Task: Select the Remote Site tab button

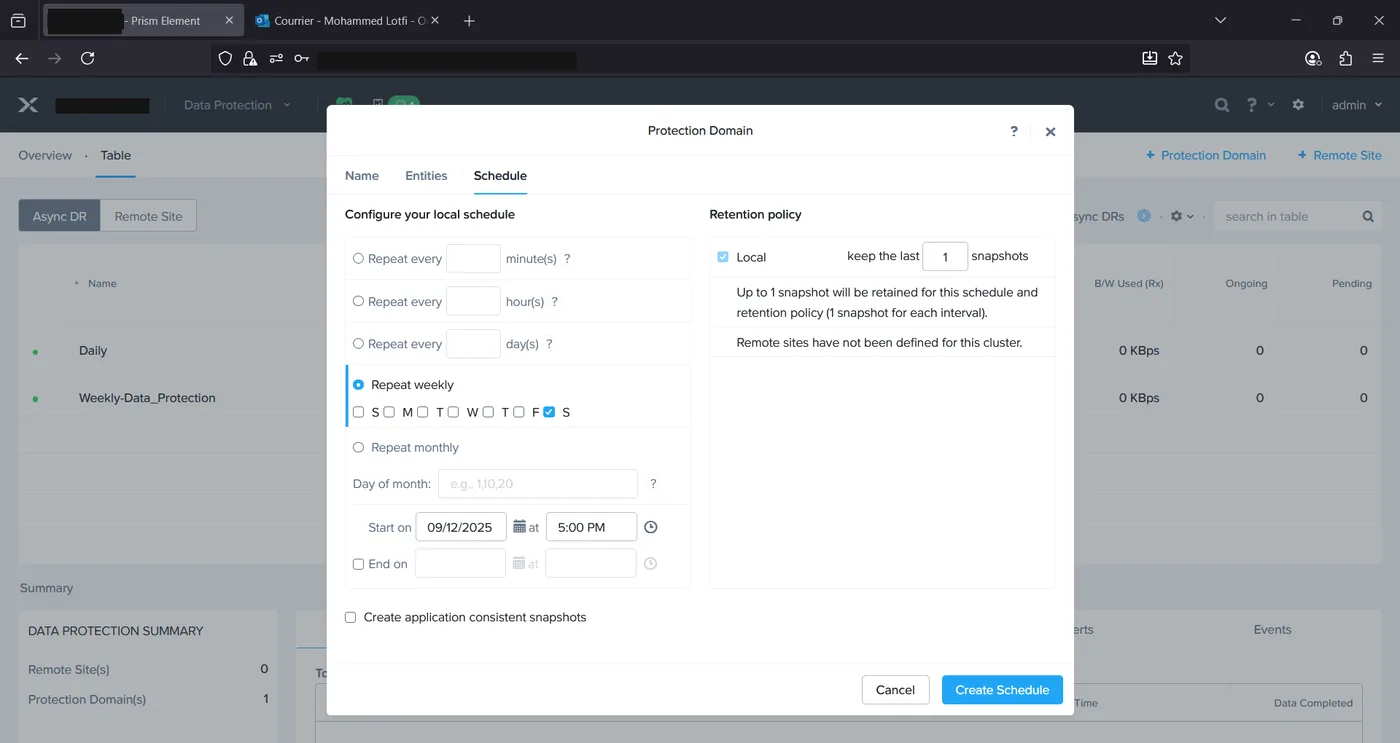Action: click(x=149, y=217)
